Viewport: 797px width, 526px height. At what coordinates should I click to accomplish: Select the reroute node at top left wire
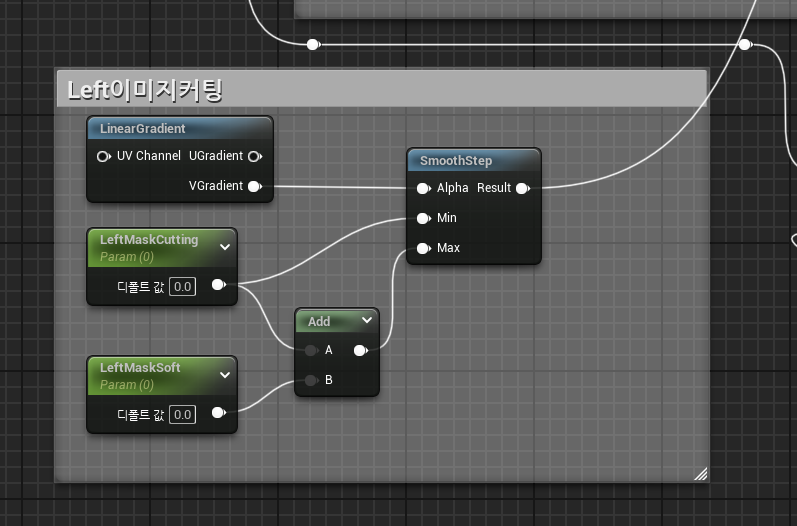click(x=314, y=45)
